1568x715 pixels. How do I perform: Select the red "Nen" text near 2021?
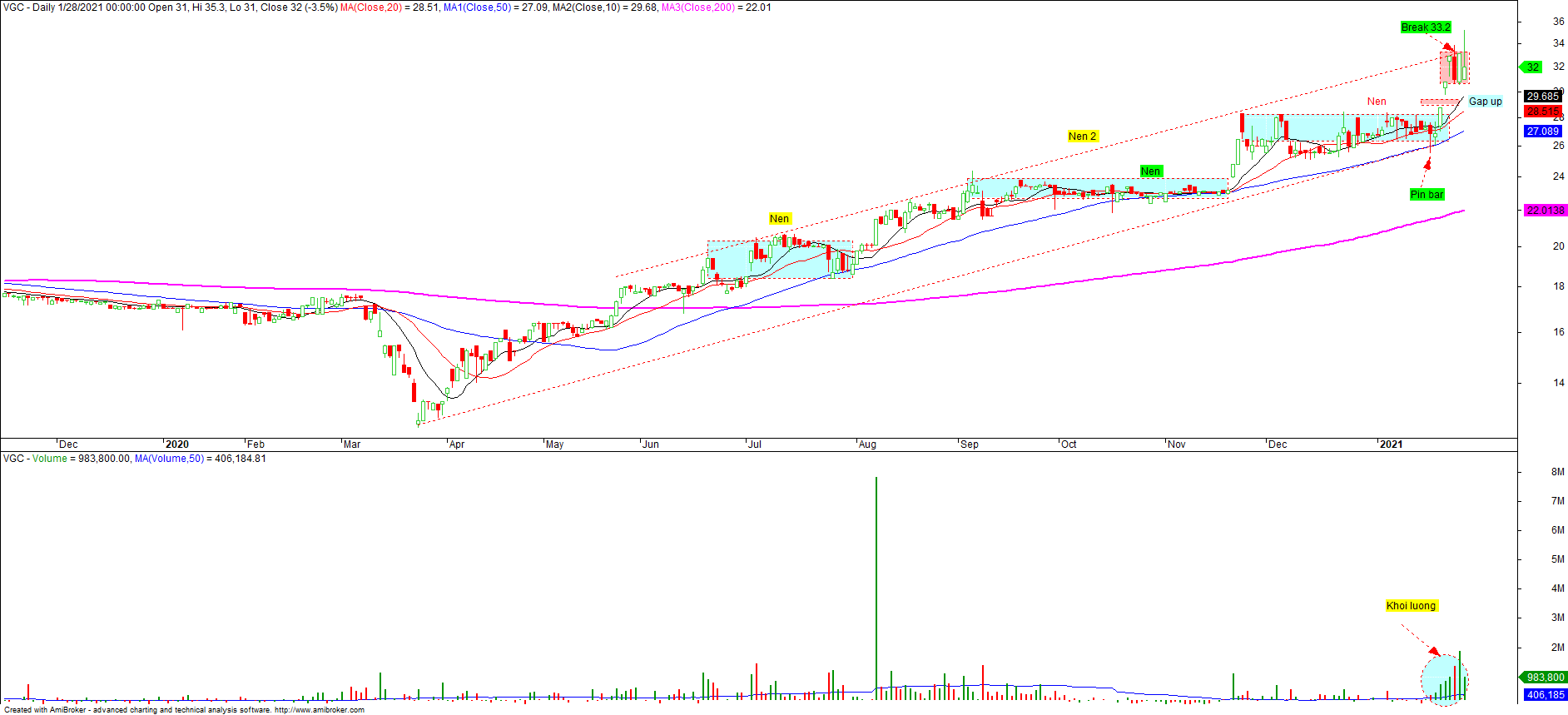tap(1377, 102)
